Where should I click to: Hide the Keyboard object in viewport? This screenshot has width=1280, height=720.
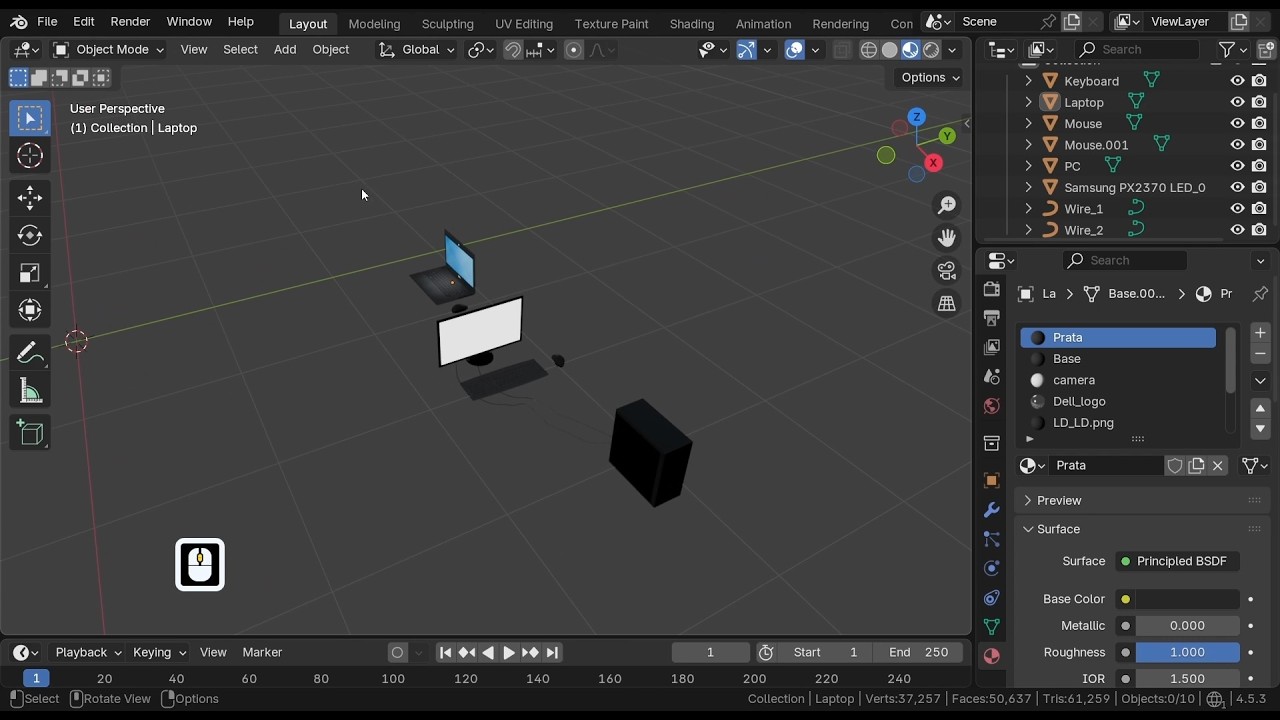click(x=1237, y=81)
